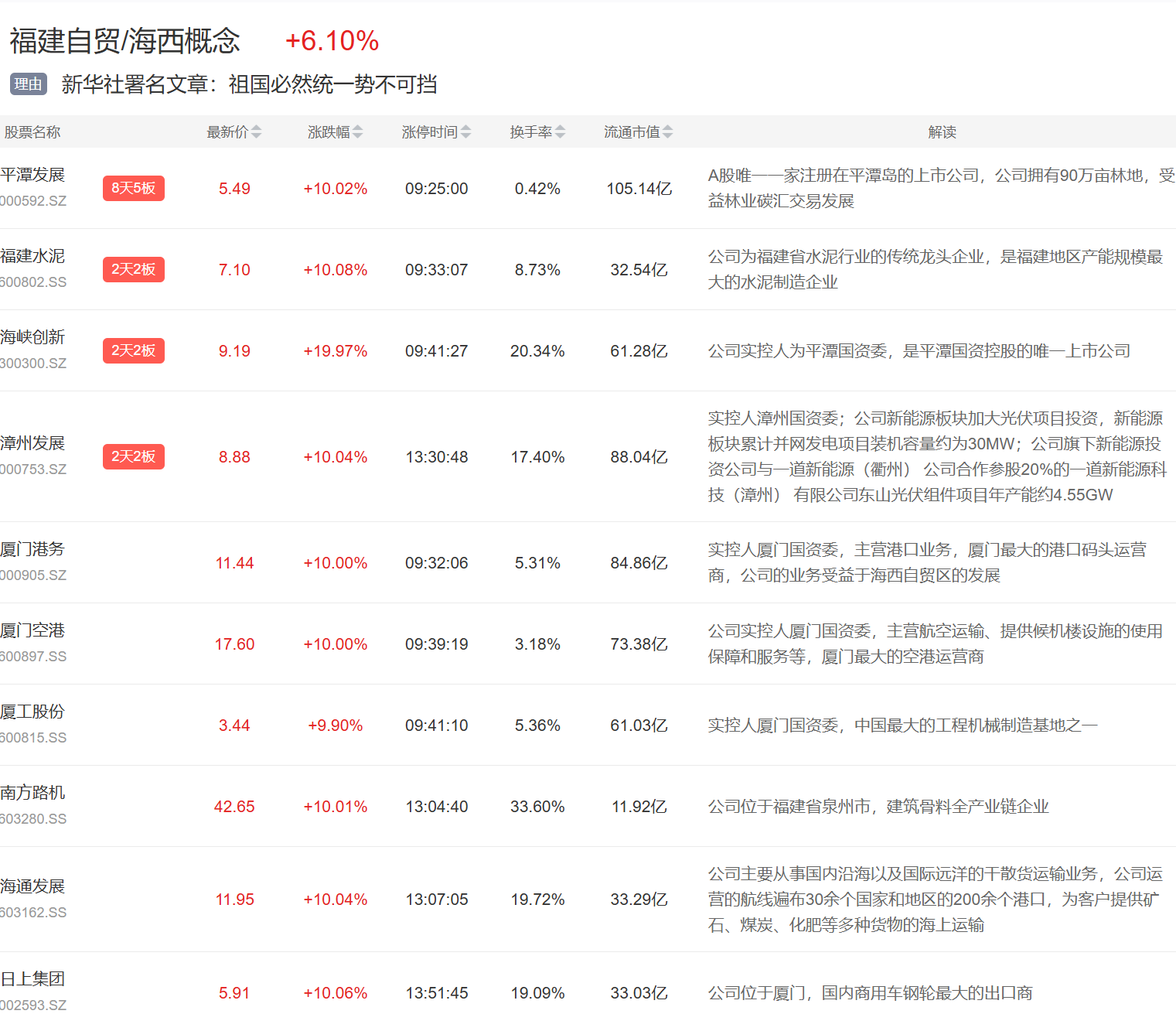The image size is (1176, 1014).
Task: Sort by 换手率 column arrows
Action: tap(560, 132)
